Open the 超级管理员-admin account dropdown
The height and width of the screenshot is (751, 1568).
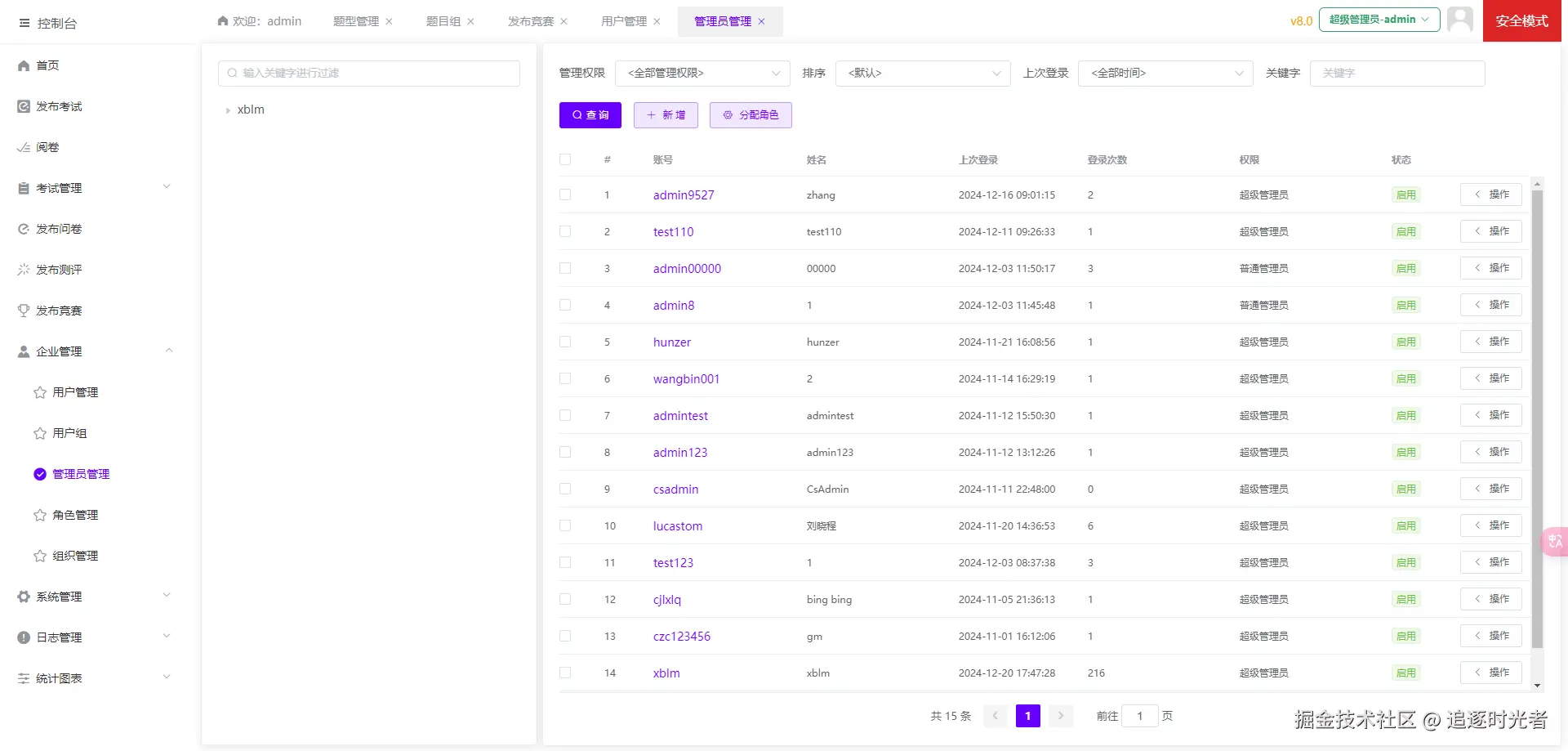(1379, 20)
